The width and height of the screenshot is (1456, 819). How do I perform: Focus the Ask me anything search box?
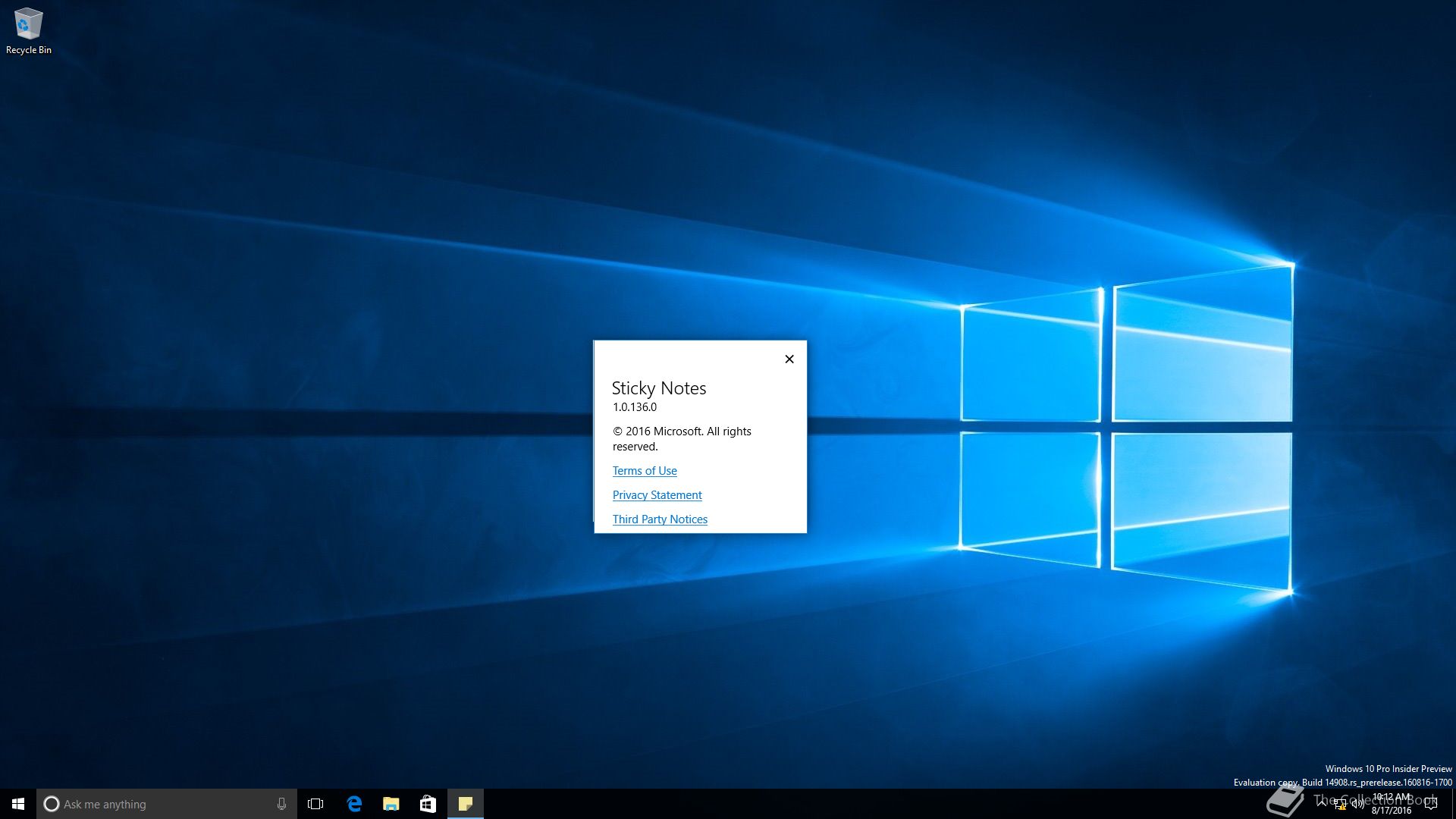pyautogui.click(x=166, y=804)
